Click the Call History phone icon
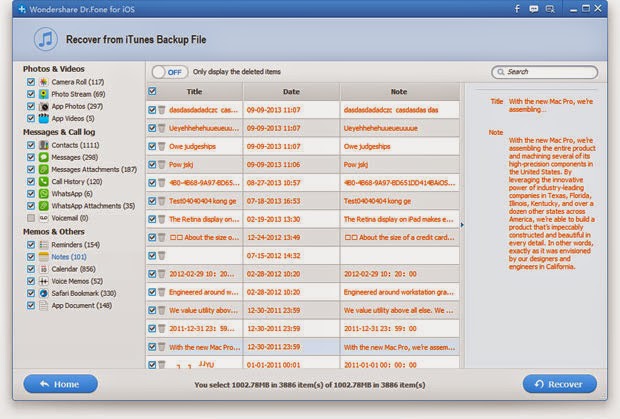The width and height of the screenshot is (620, 419). [43, 181]
